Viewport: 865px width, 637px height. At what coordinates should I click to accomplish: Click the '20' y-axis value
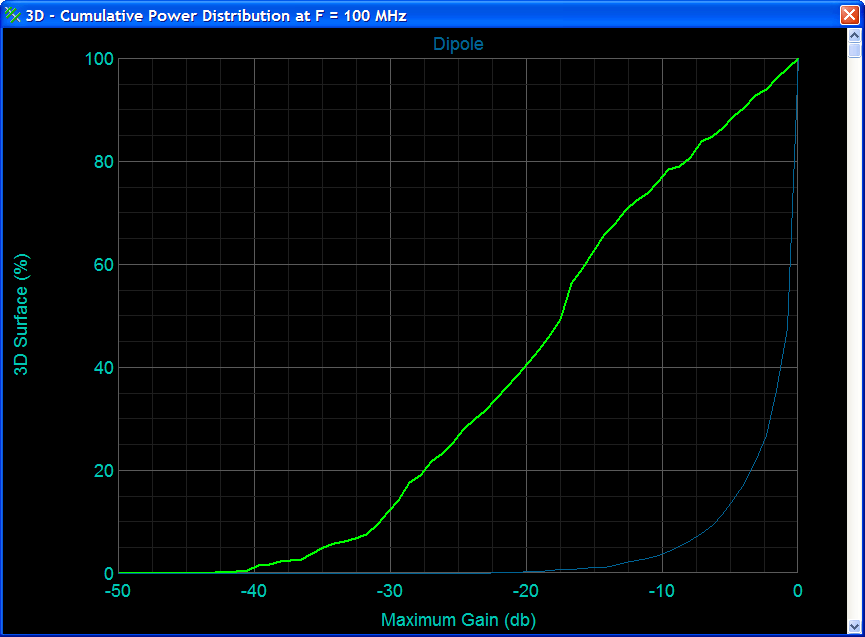[x=104, y=471]
